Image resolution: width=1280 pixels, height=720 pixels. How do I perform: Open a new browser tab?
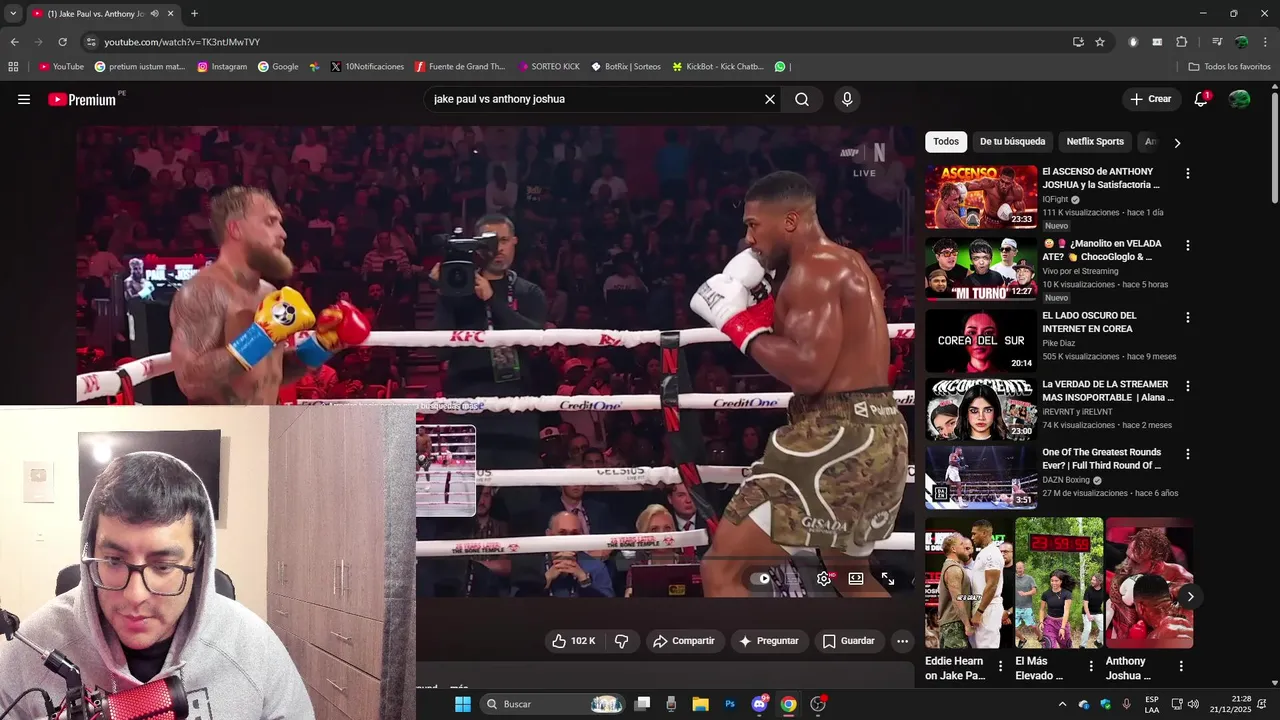click(x=194, y=14)
